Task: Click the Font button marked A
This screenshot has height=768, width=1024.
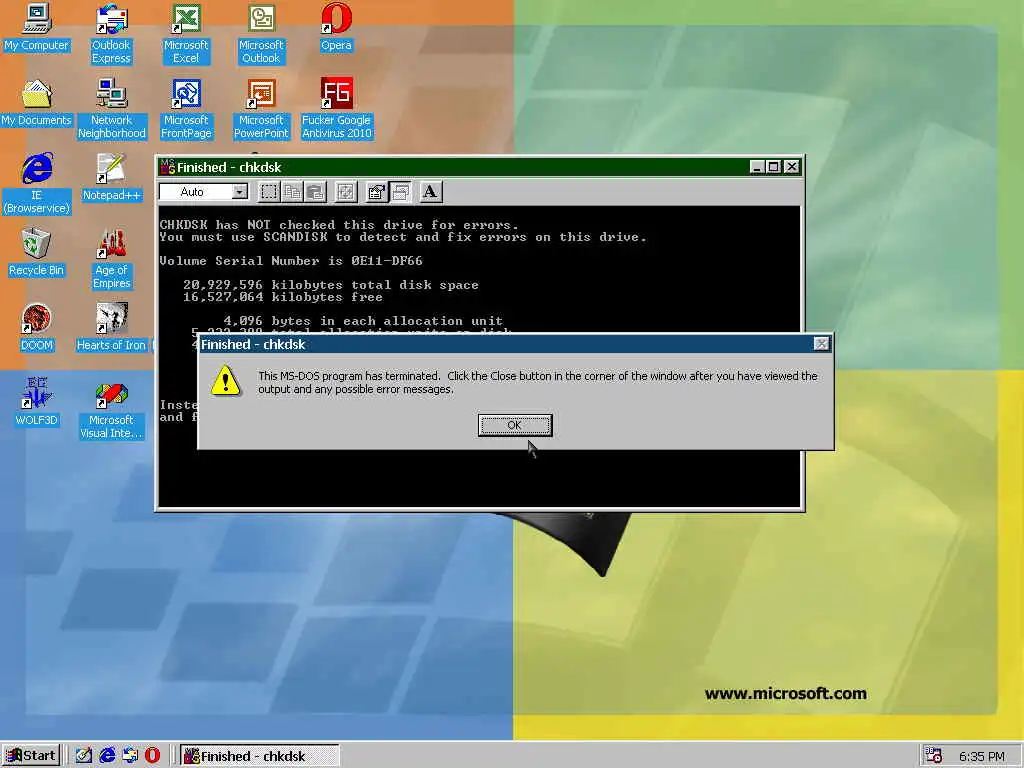Action: 430,192
